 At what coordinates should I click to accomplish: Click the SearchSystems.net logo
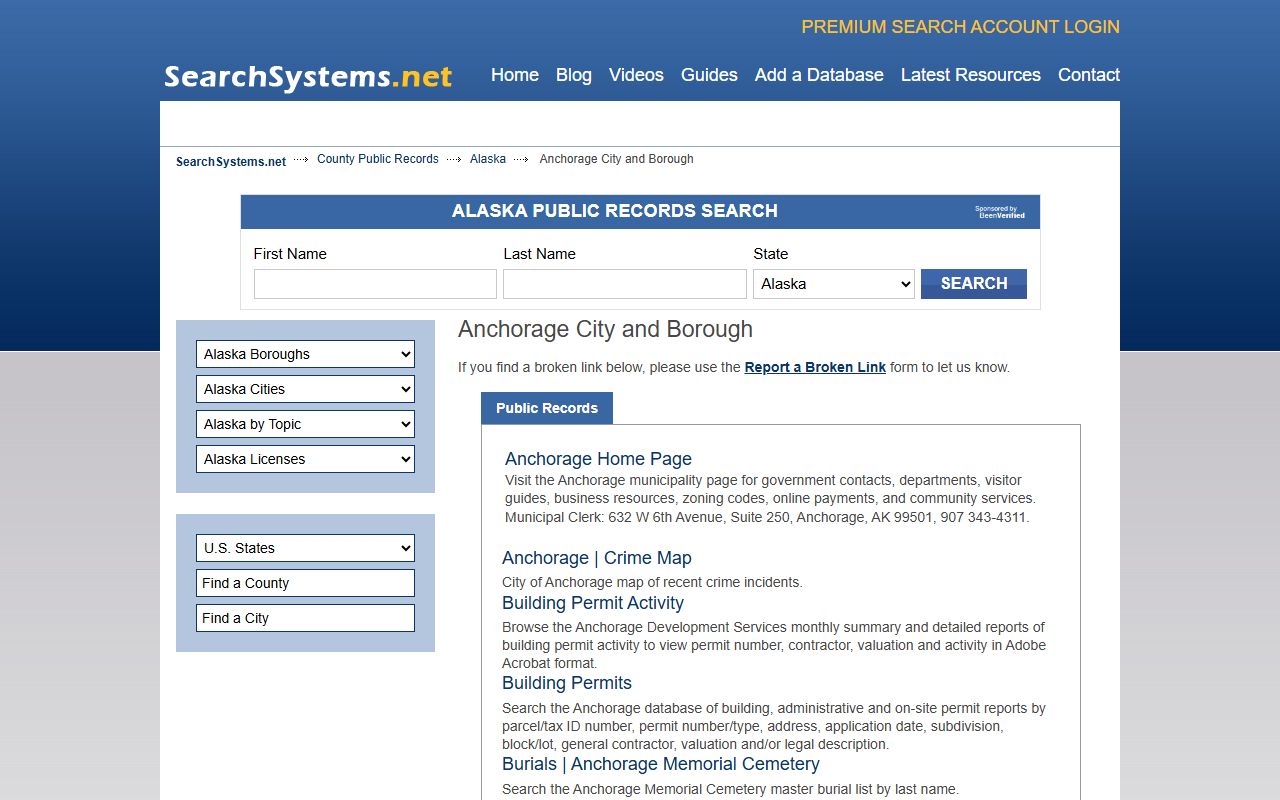tap(308, 77)
